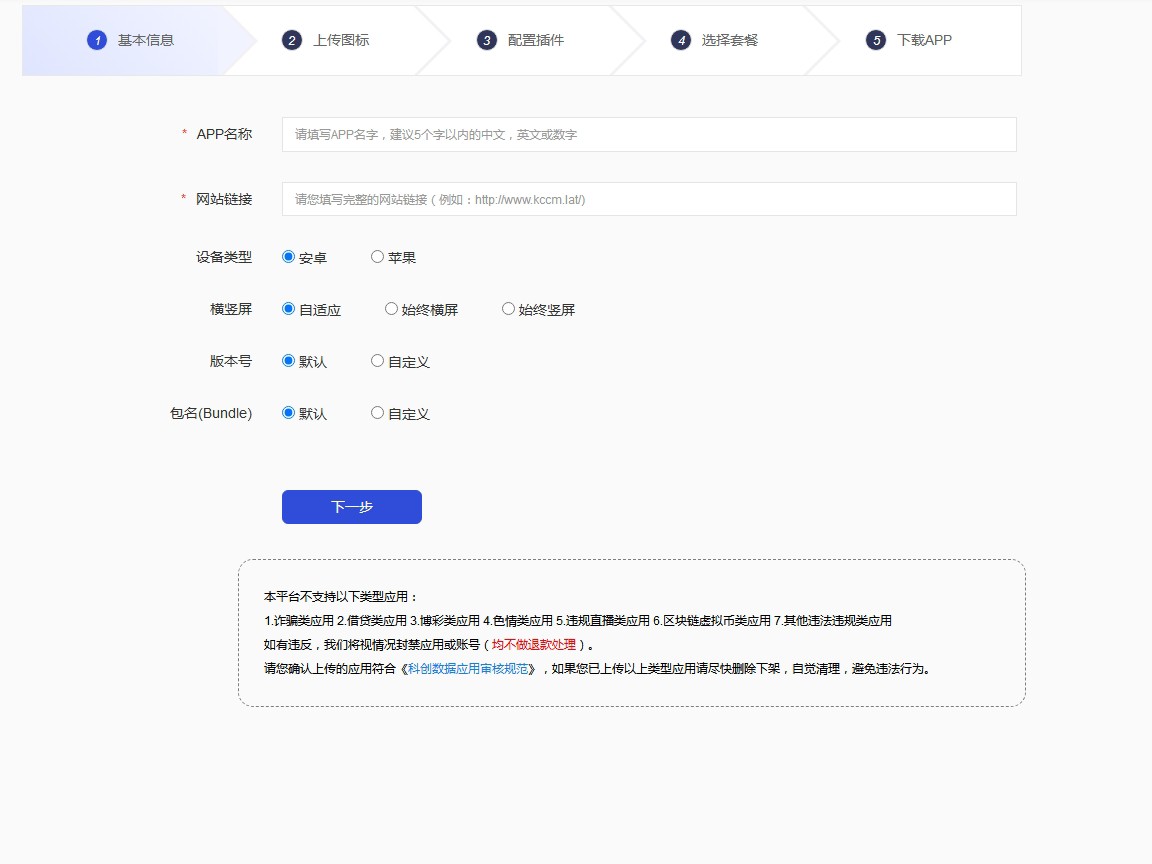Select 自定义 for 版本号
Image resolution: width=1152 pixels, height=864 pixels.
tap(378, 361)
